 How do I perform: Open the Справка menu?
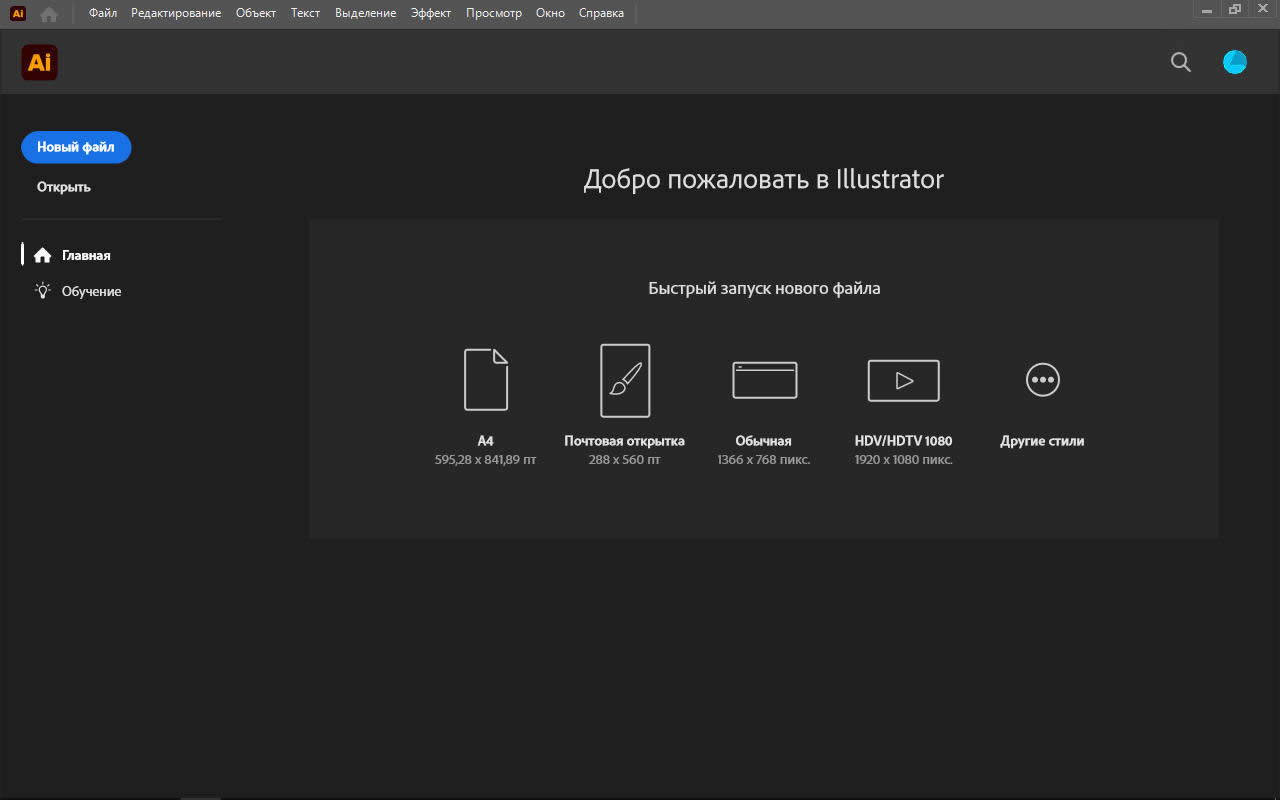point(601,13)
